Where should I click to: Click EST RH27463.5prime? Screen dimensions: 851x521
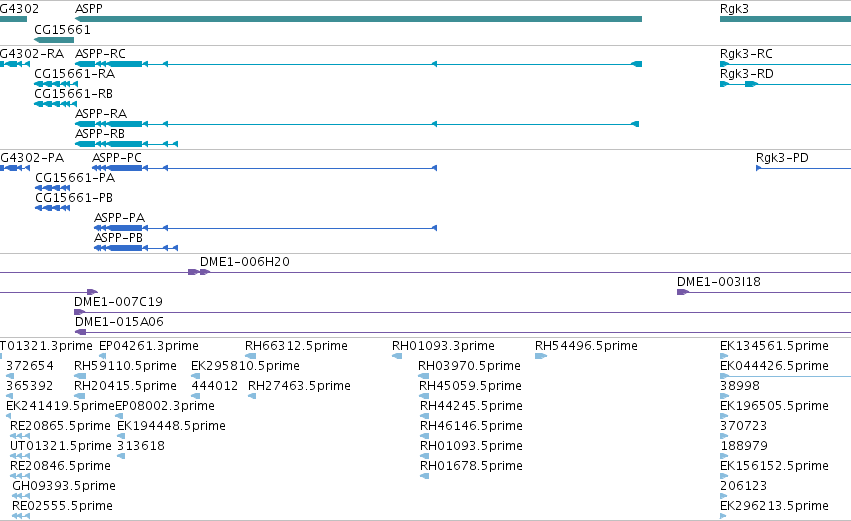299,386
